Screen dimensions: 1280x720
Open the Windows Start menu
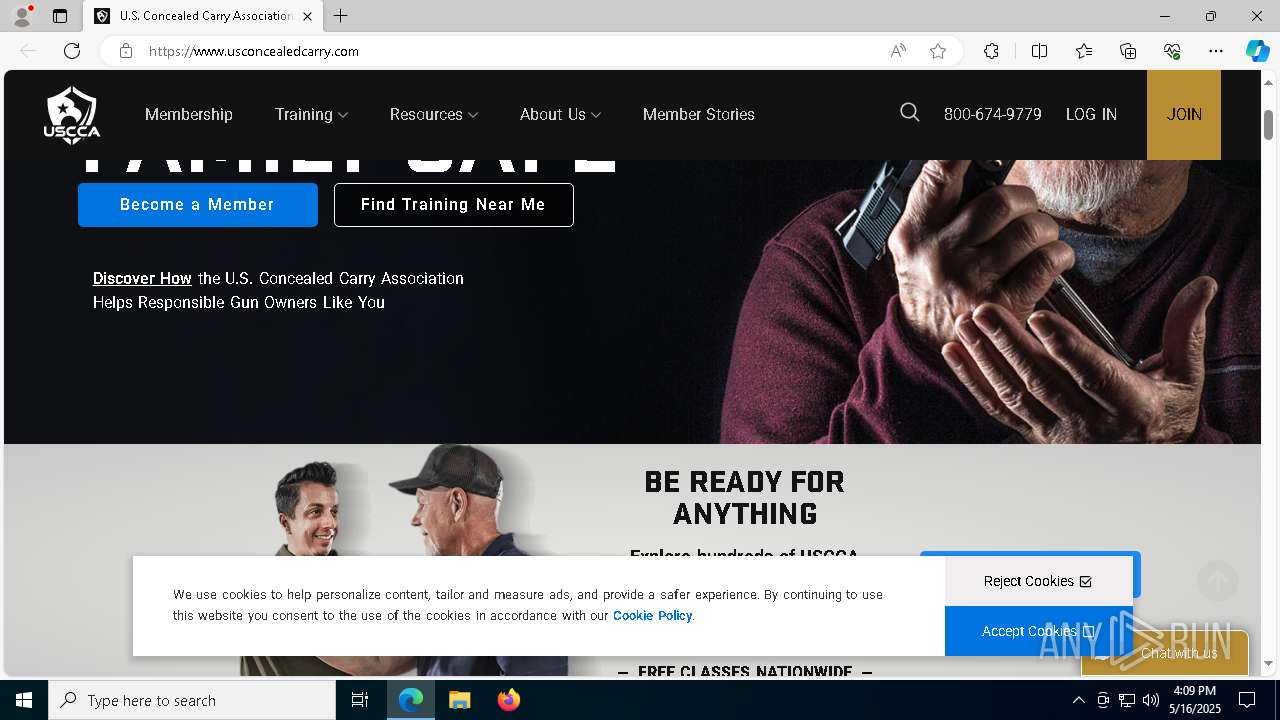click(24, 700)
